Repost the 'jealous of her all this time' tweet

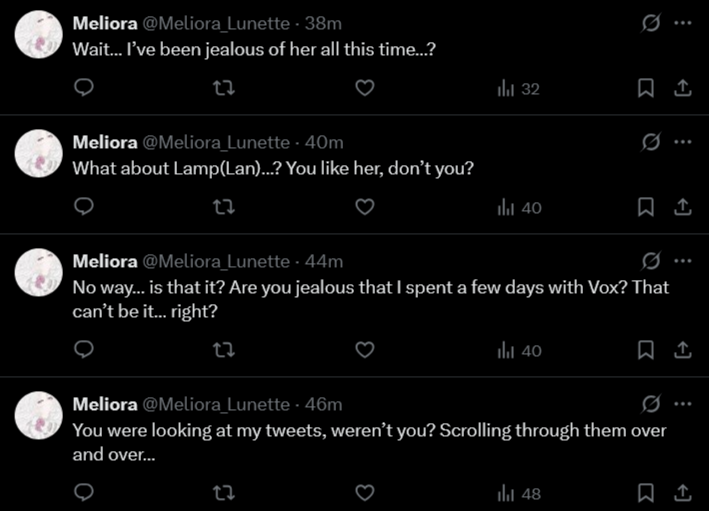pos(226,89)
